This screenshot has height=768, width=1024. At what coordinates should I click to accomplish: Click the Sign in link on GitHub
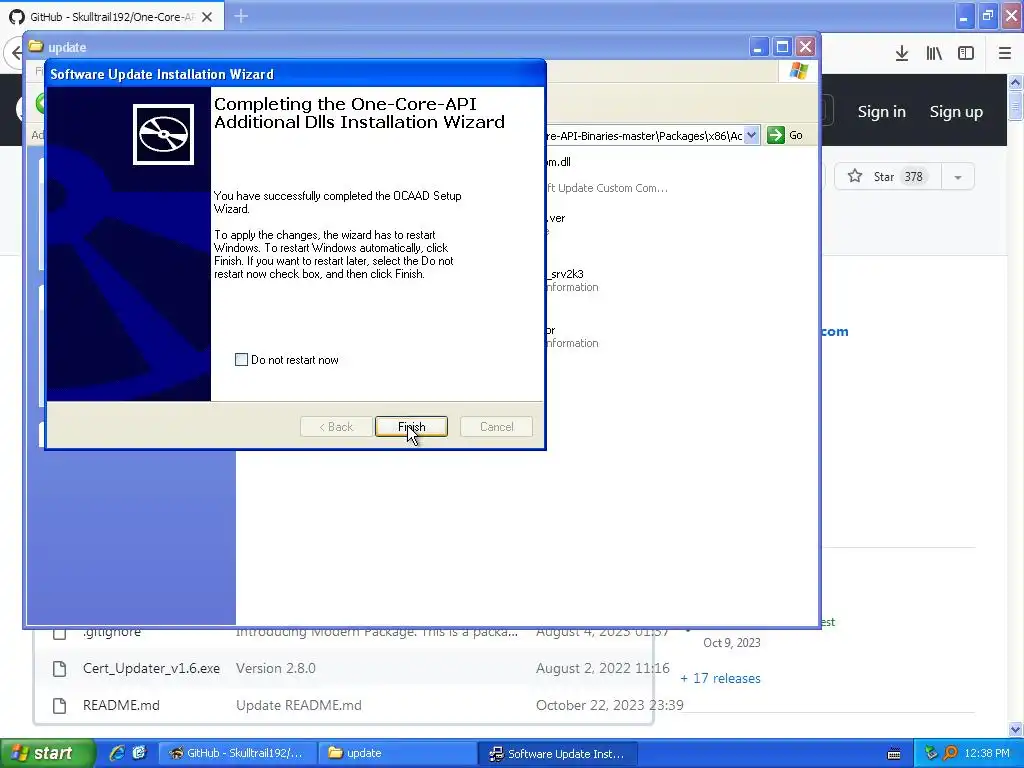coord(882,112)
